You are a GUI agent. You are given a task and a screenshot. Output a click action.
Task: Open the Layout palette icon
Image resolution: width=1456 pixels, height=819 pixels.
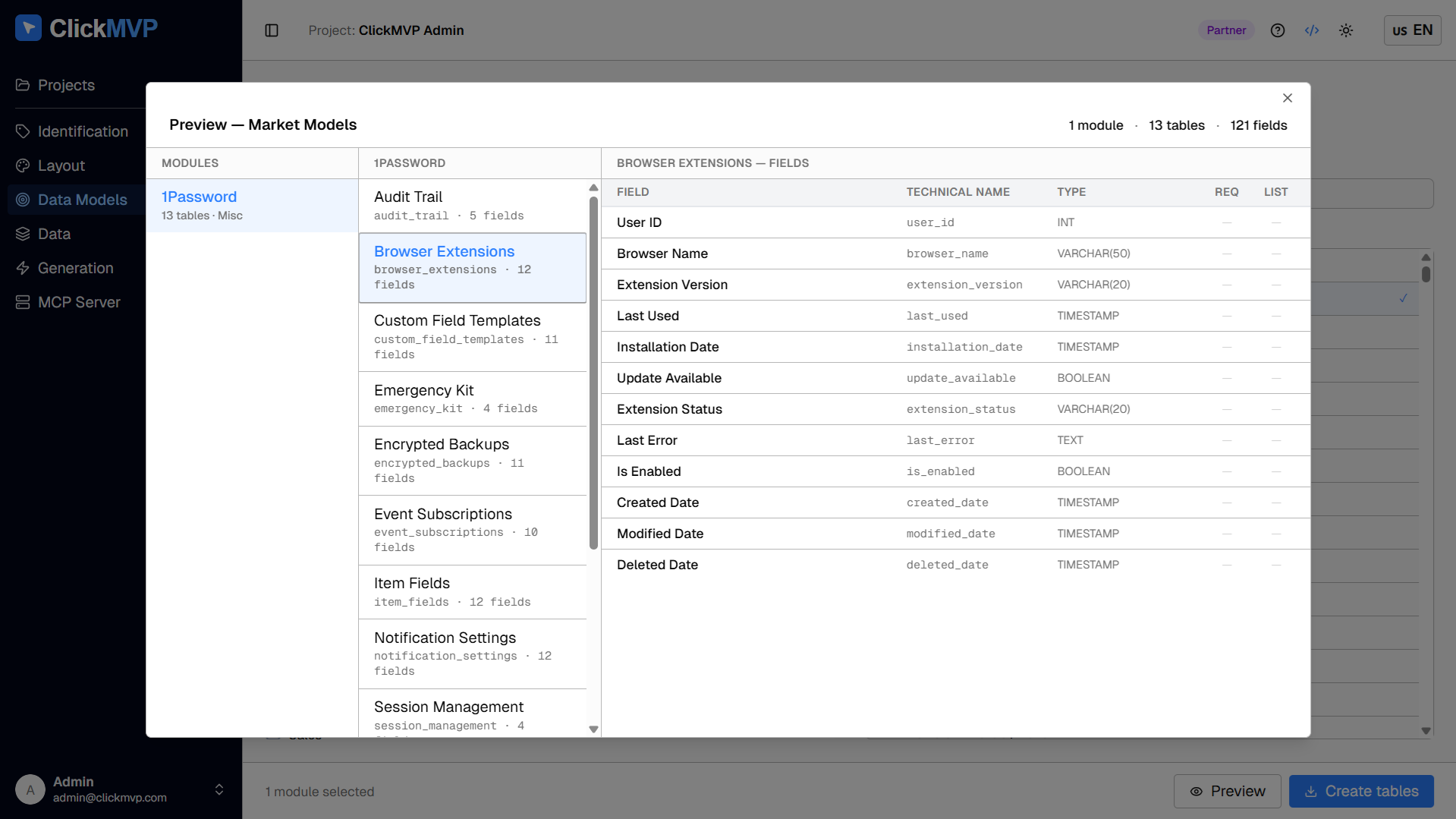coord(23,165)
